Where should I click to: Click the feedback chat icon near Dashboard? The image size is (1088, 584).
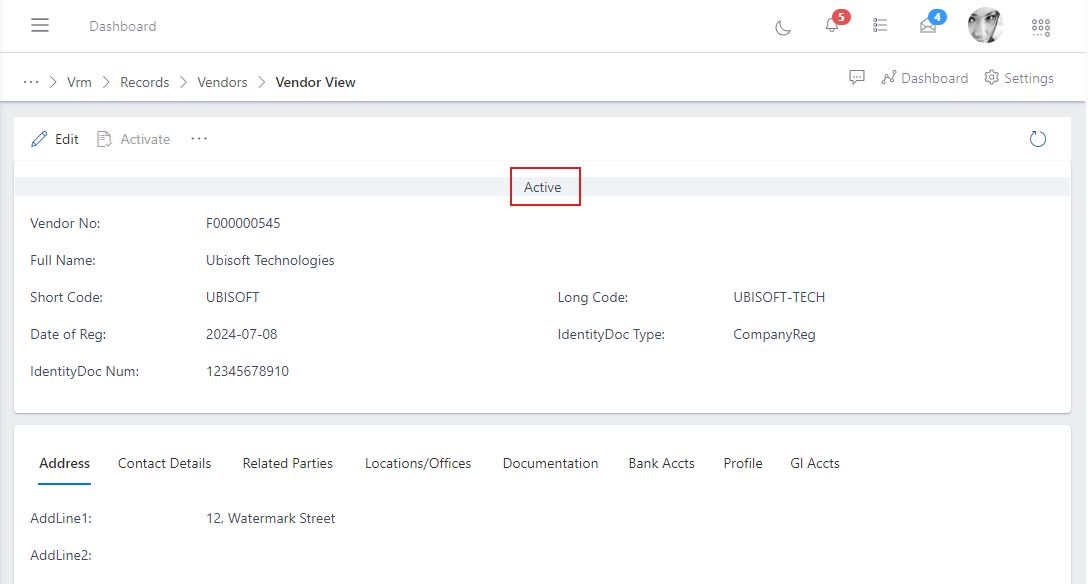857,77
